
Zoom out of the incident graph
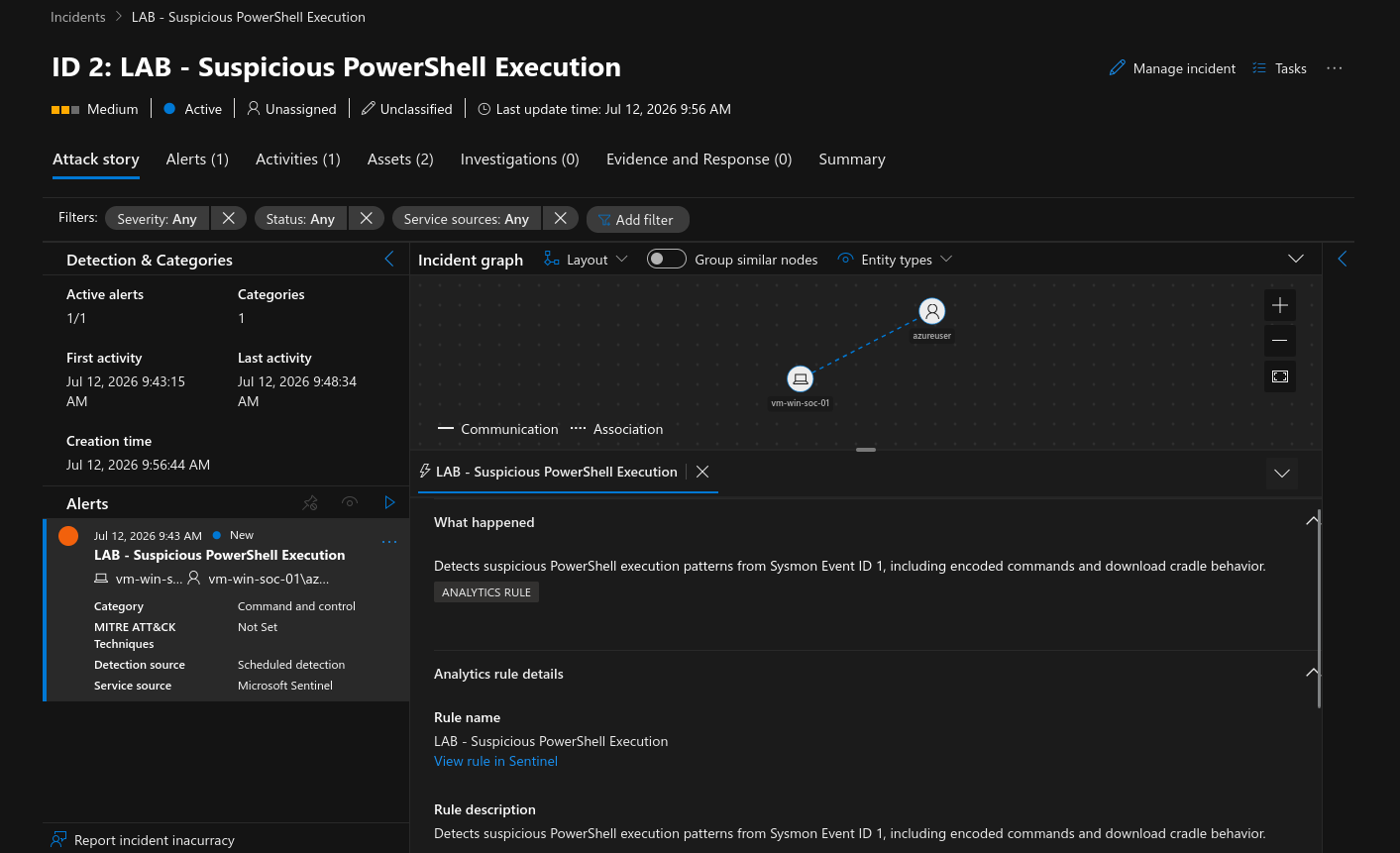1280,341
